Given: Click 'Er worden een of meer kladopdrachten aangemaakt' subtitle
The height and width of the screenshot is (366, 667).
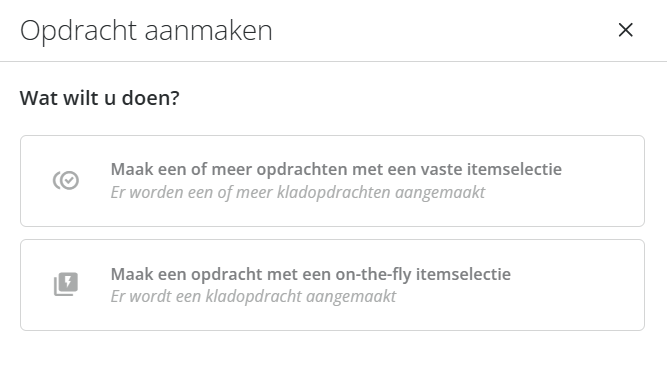Looking at the screenshot, I should [x=298, y=192].
